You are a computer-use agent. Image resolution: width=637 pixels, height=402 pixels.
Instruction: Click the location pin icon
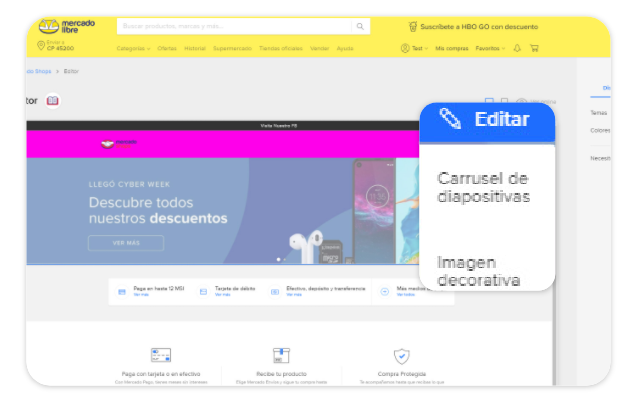(x=41, y=45)
